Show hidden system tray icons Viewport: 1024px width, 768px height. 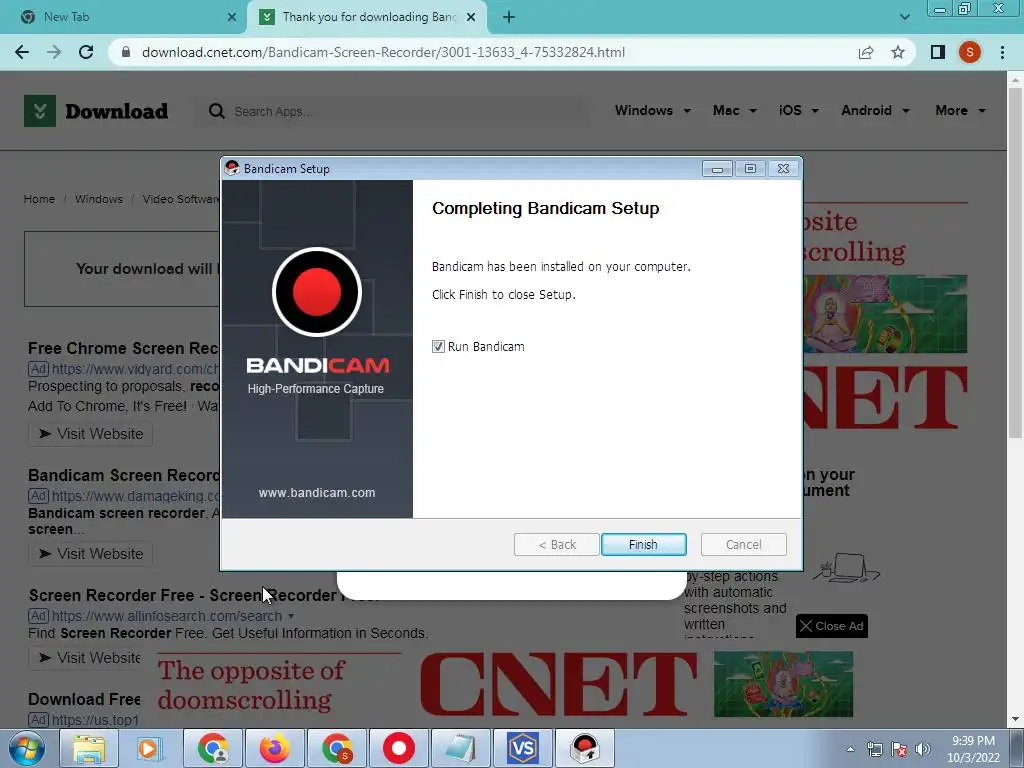tap(850, 749)
